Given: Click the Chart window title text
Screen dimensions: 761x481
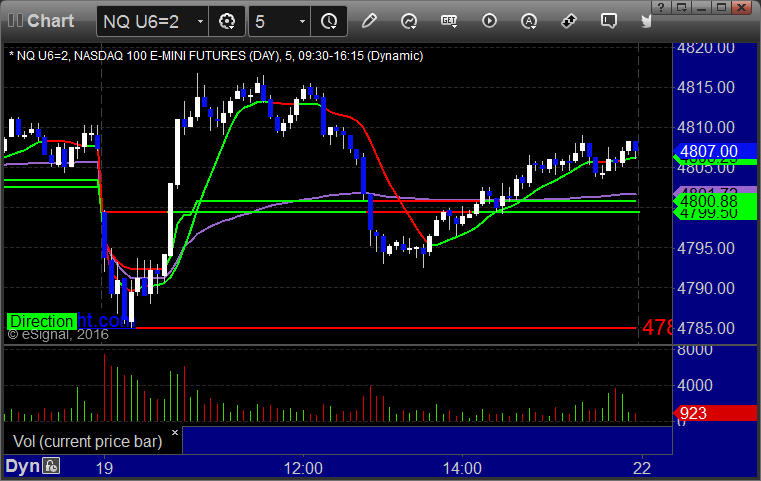Looking at the screenshot, I should (50, 20).
